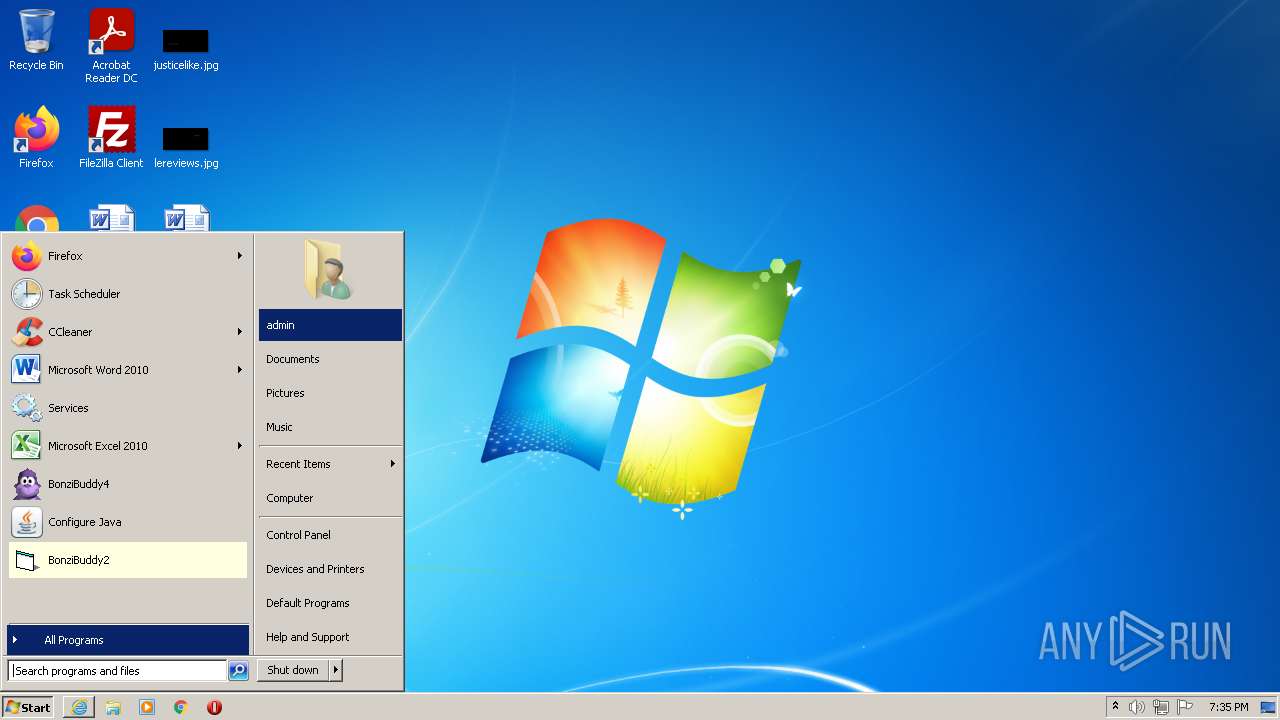Click the purple BonziBuddy4 gorilla icon
The image size is (1280, 720).
pyautogui.click(x=26, y=484)
